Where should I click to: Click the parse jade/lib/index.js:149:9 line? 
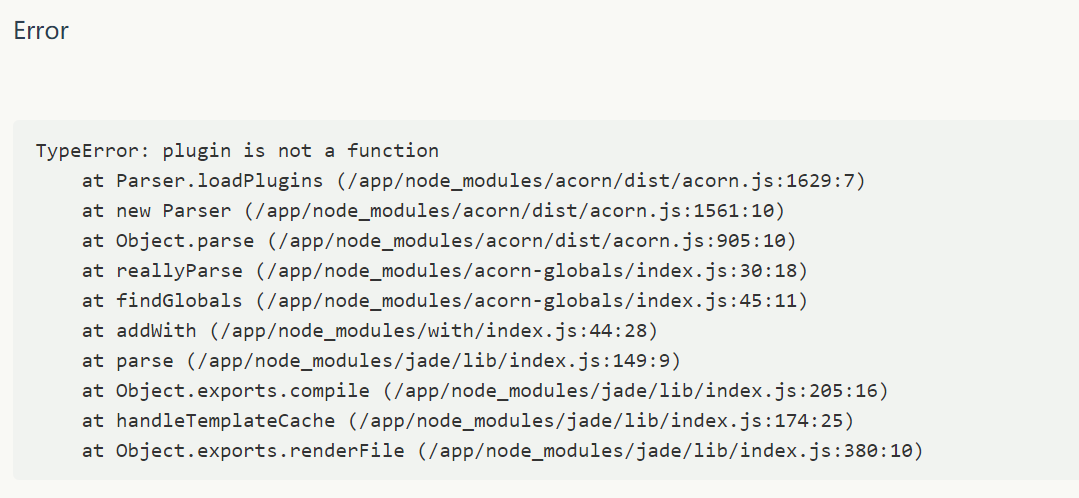(381, 361)
